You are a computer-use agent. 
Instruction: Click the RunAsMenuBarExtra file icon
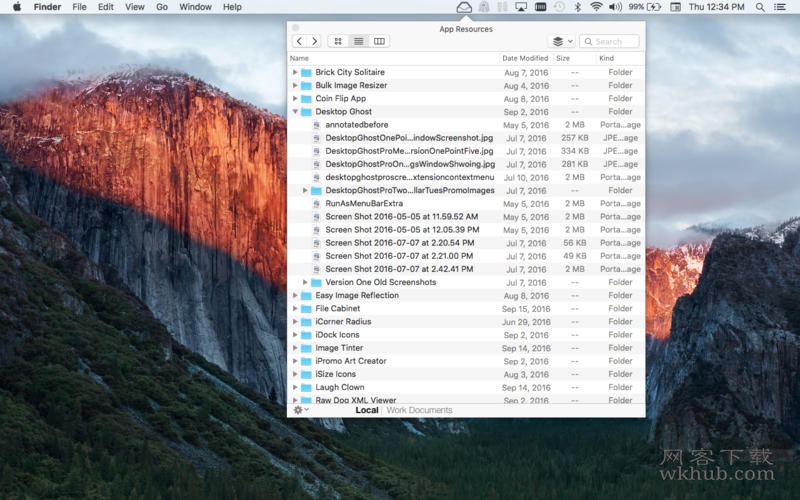(316, 204)
